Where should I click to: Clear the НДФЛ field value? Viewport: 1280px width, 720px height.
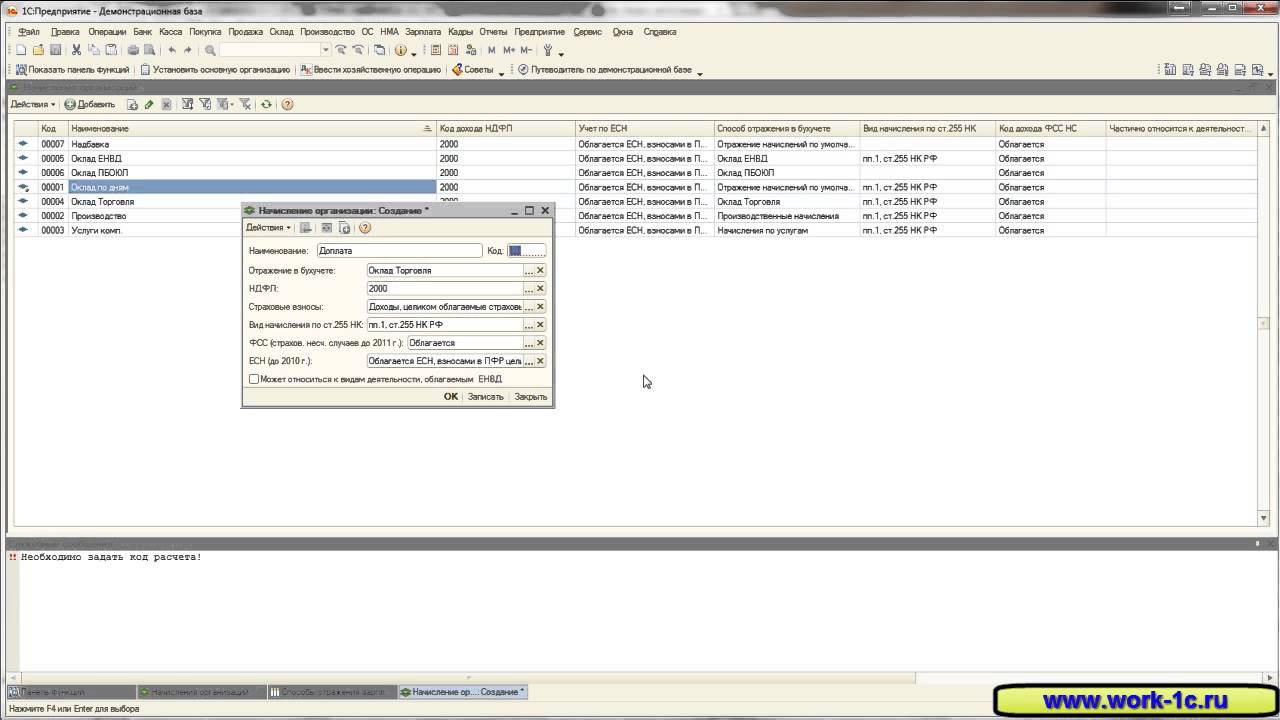click(540, 288)
